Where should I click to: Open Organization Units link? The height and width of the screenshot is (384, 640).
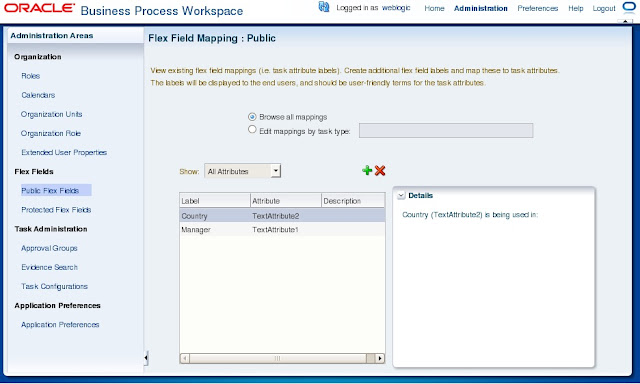click(51, 114)
